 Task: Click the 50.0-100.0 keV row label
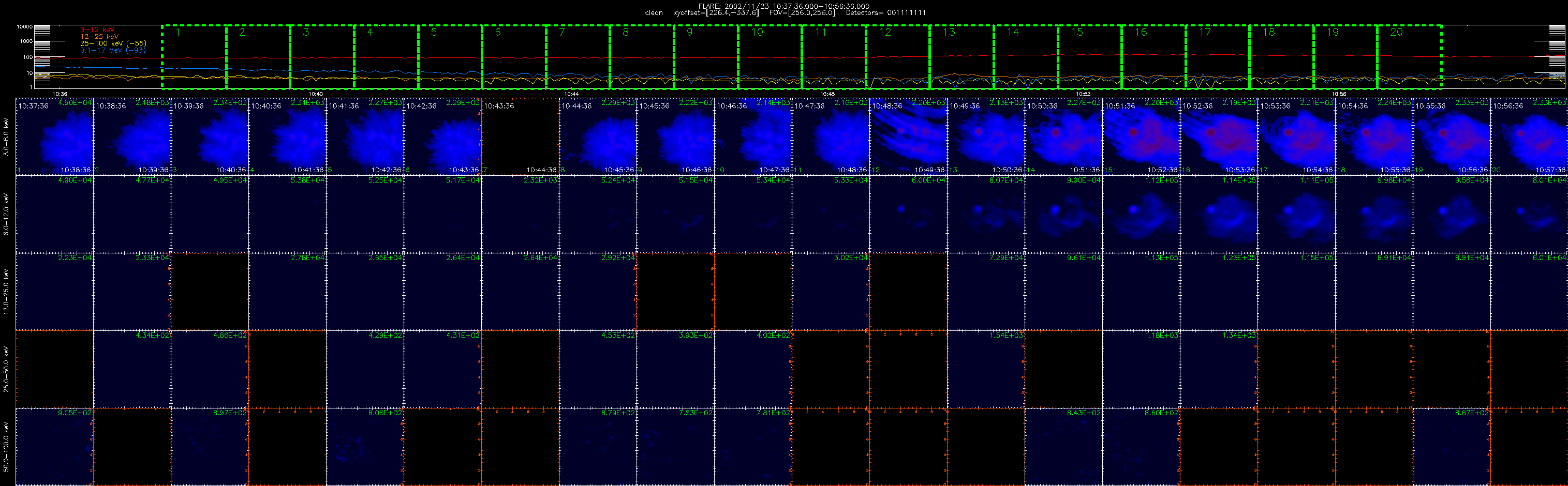click(6, 447)
